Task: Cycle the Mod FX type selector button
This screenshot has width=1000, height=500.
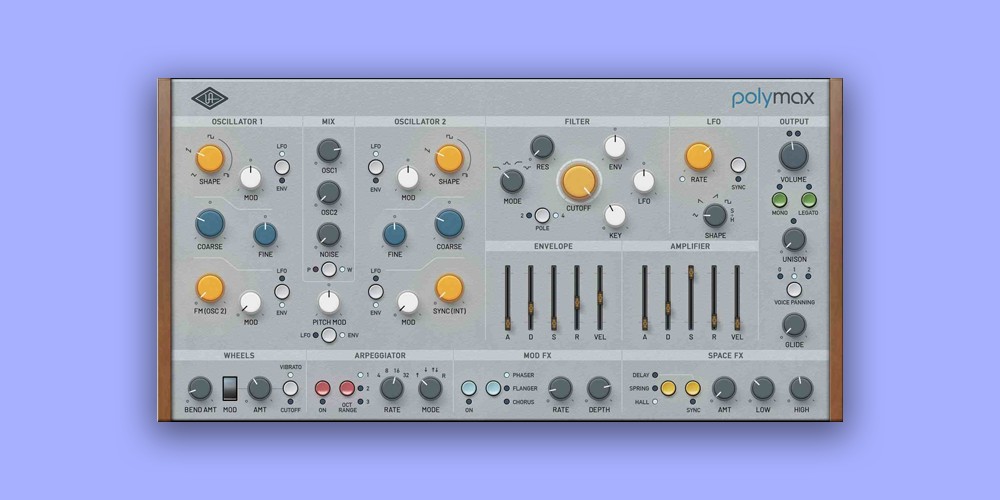Action: point(493,388)
